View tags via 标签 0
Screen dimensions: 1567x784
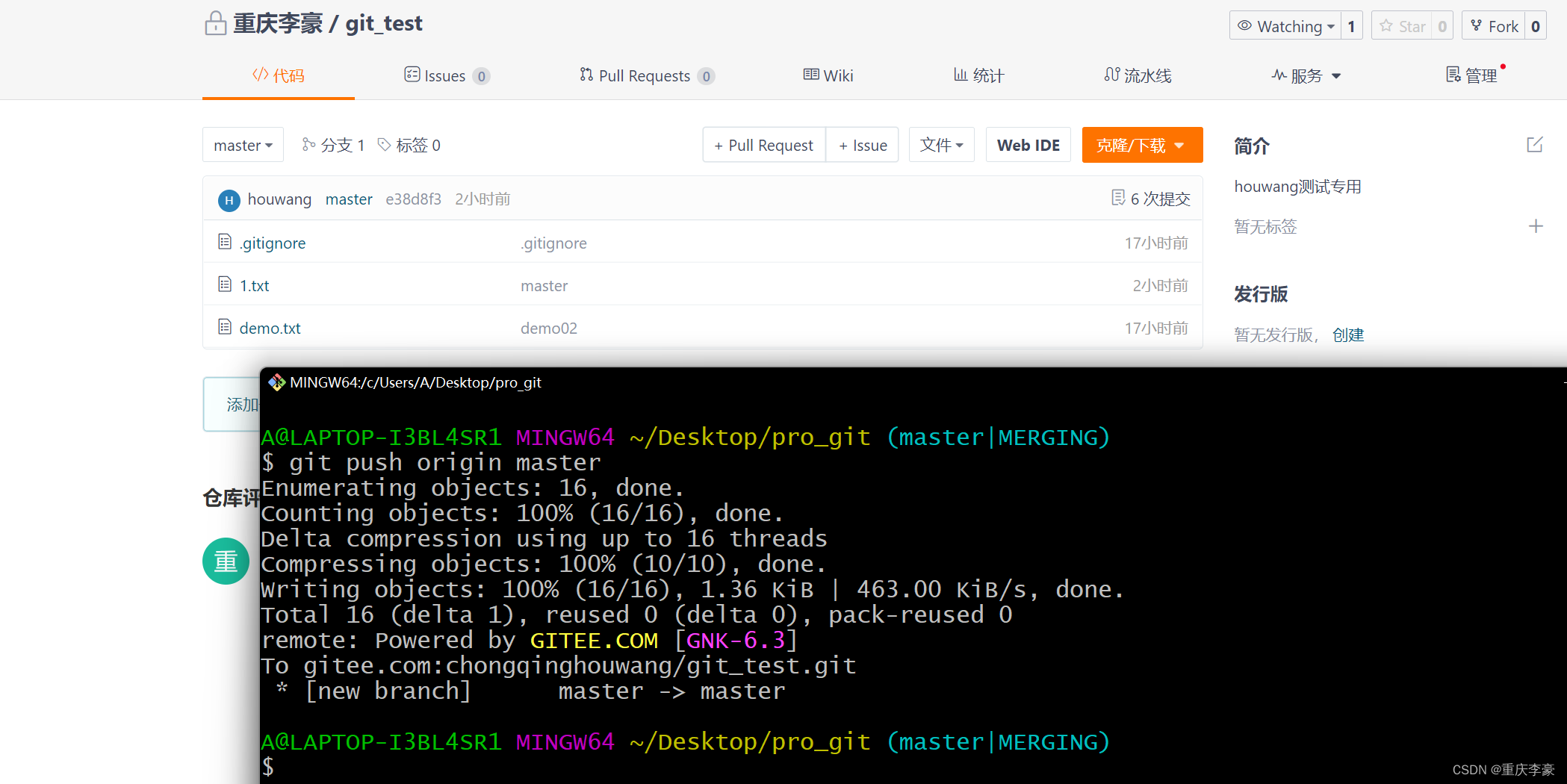click(409, 145)
